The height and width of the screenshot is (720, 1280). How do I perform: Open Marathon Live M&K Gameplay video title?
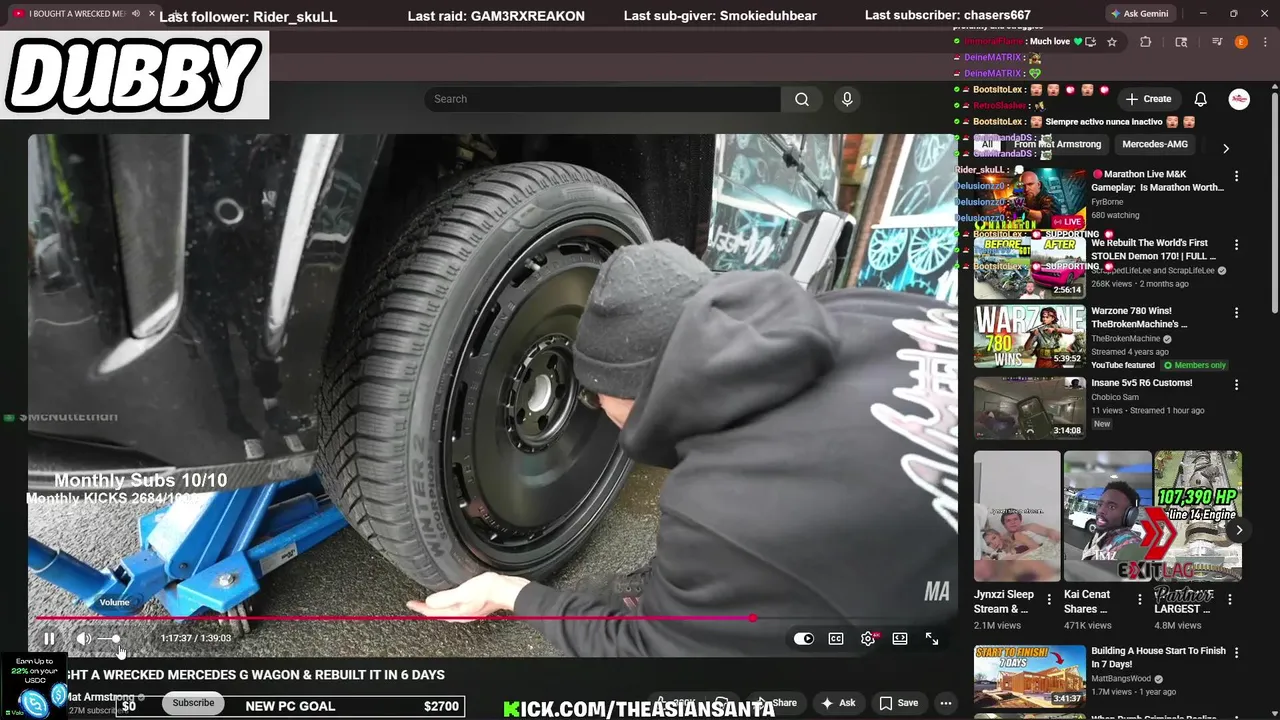(1158, 181)
